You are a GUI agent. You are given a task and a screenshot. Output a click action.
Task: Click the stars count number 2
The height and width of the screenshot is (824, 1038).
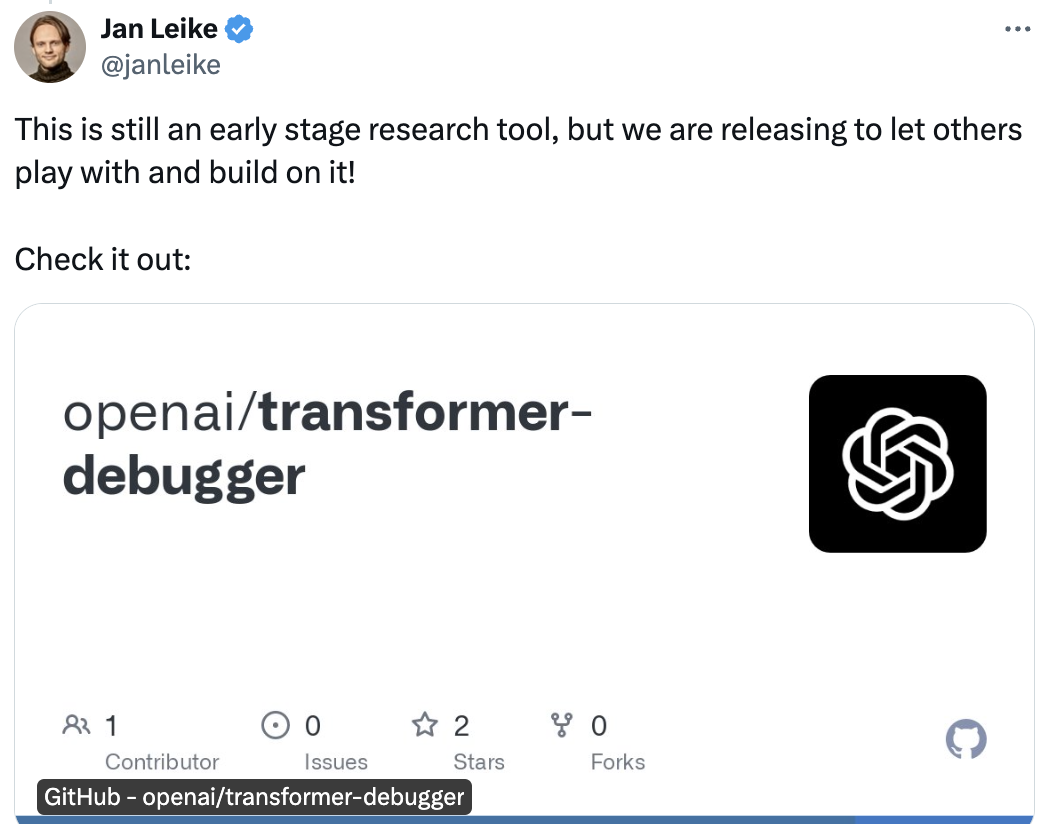pyautogui.click(x=461, y=724)
